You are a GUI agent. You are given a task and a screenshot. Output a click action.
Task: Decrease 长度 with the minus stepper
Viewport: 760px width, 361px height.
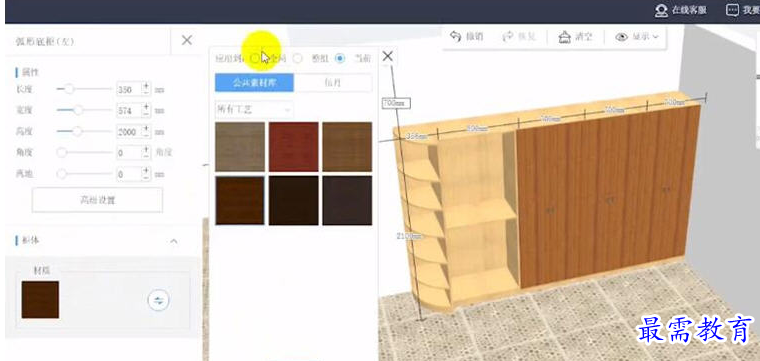[x=146, y=93]
